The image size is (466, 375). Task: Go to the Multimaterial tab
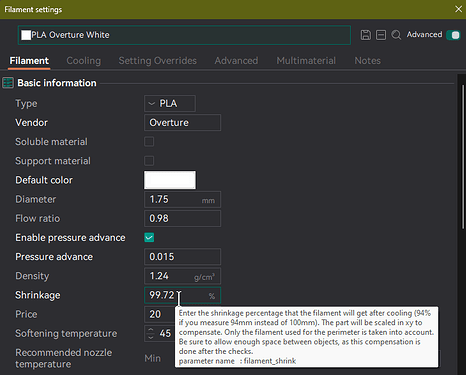coord(306,61)
